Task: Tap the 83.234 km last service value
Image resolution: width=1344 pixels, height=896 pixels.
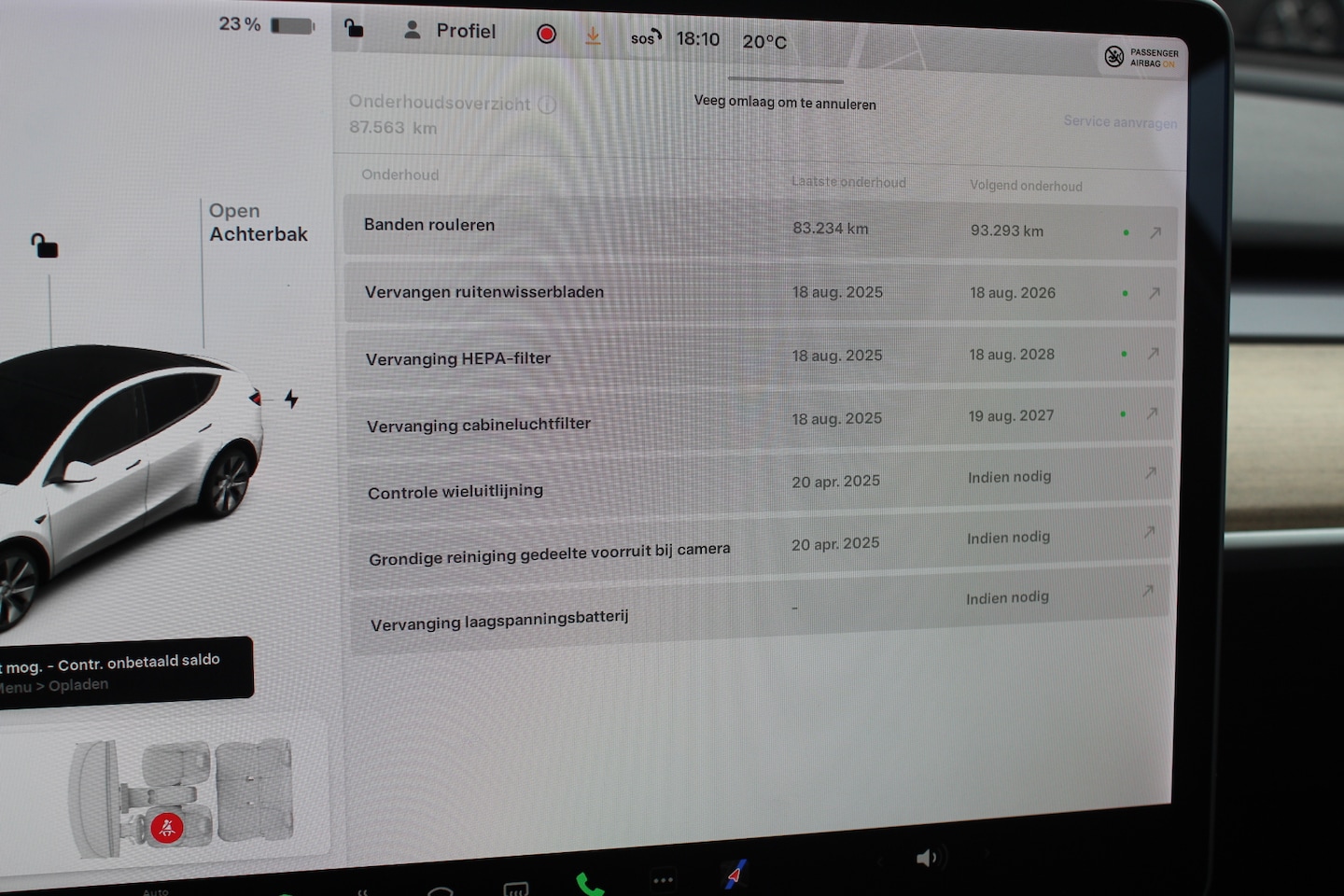Action: pos(831,229)
